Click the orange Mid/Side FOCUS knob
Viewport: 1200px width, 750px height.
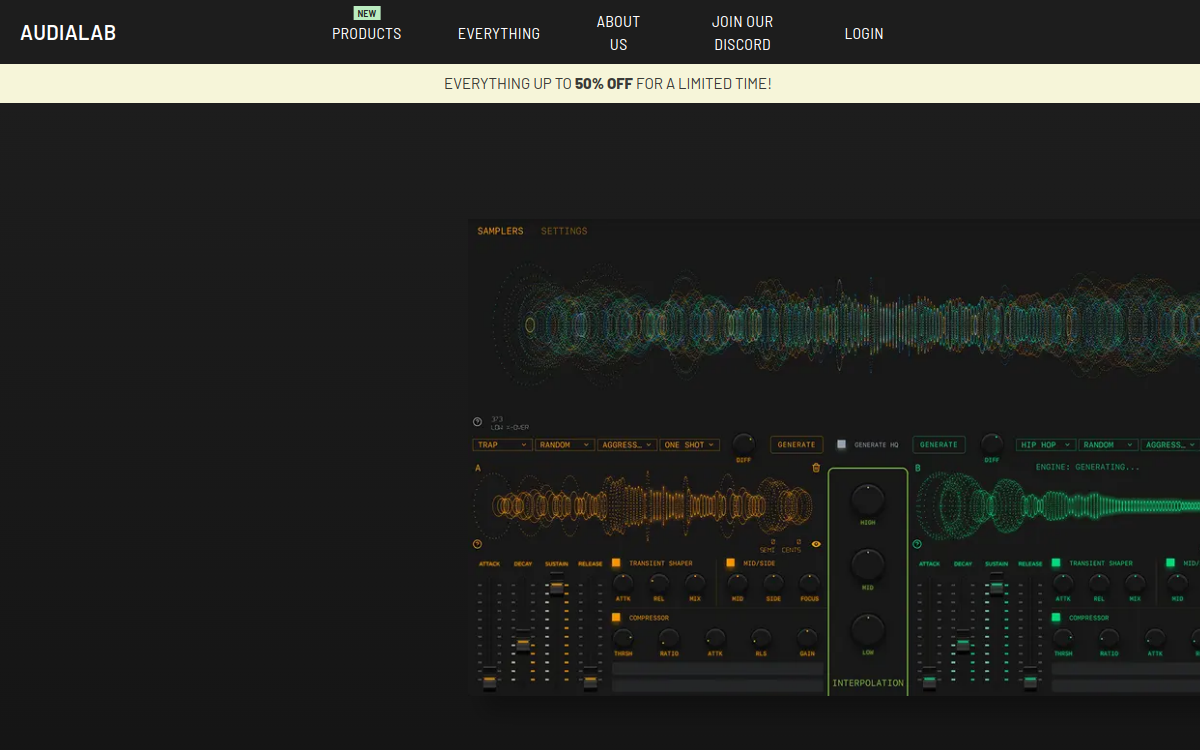tap(809, 582)
